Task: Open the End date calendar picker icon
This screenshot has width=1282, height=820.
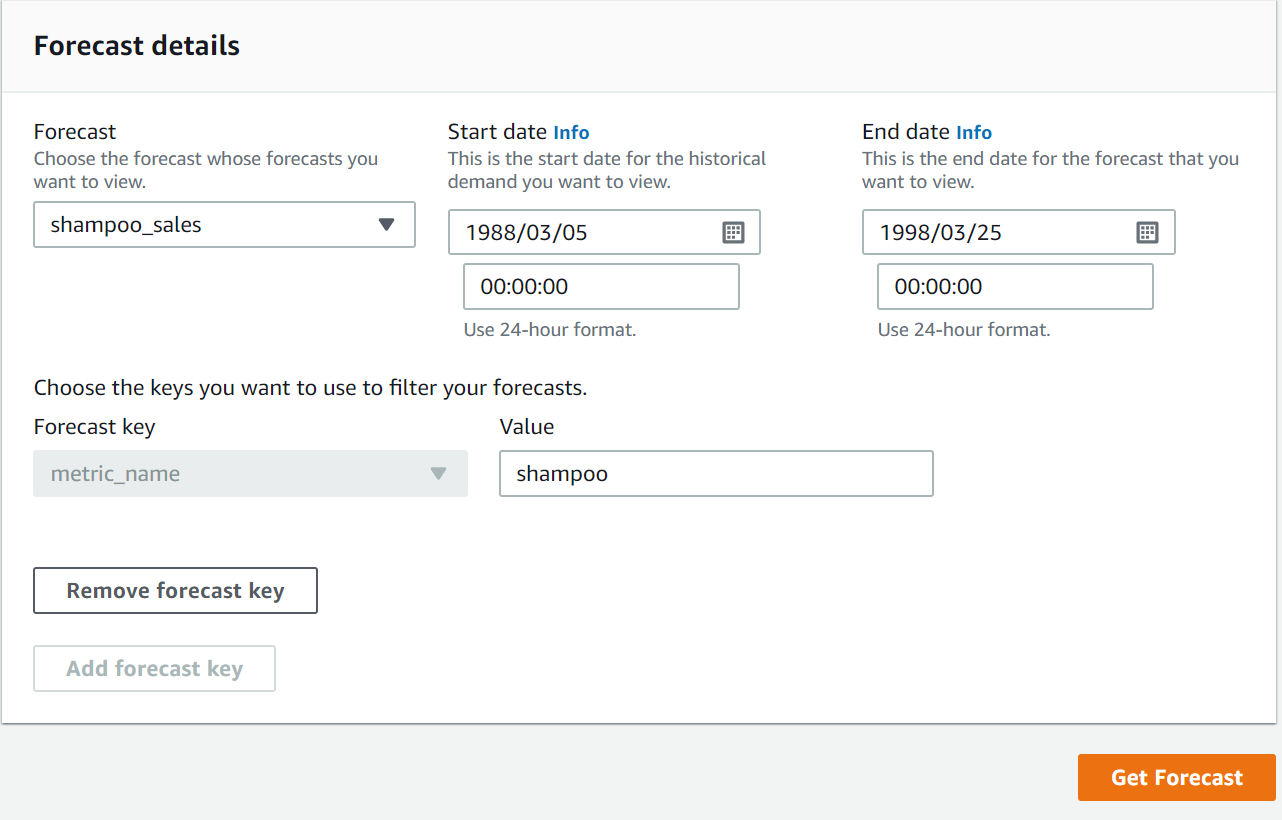Action: (x=1147, y=232)
